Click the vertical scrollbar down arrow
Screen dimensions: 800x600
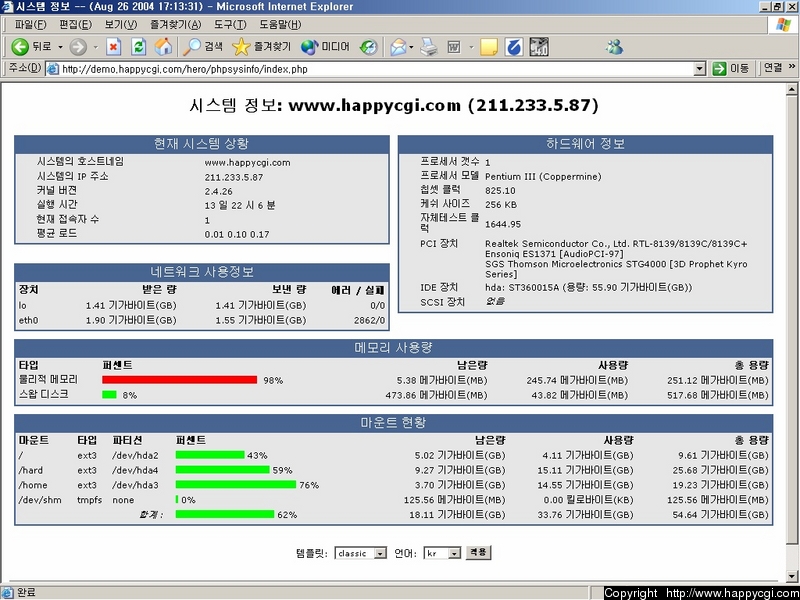792,577
